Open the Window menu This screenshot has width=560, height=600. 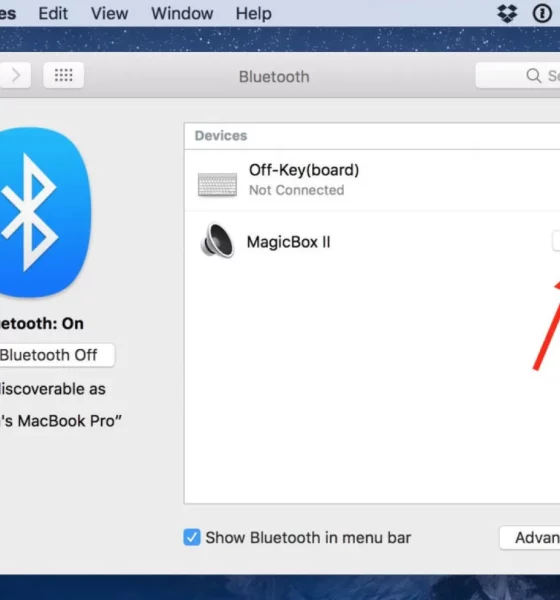pos(182,14)
